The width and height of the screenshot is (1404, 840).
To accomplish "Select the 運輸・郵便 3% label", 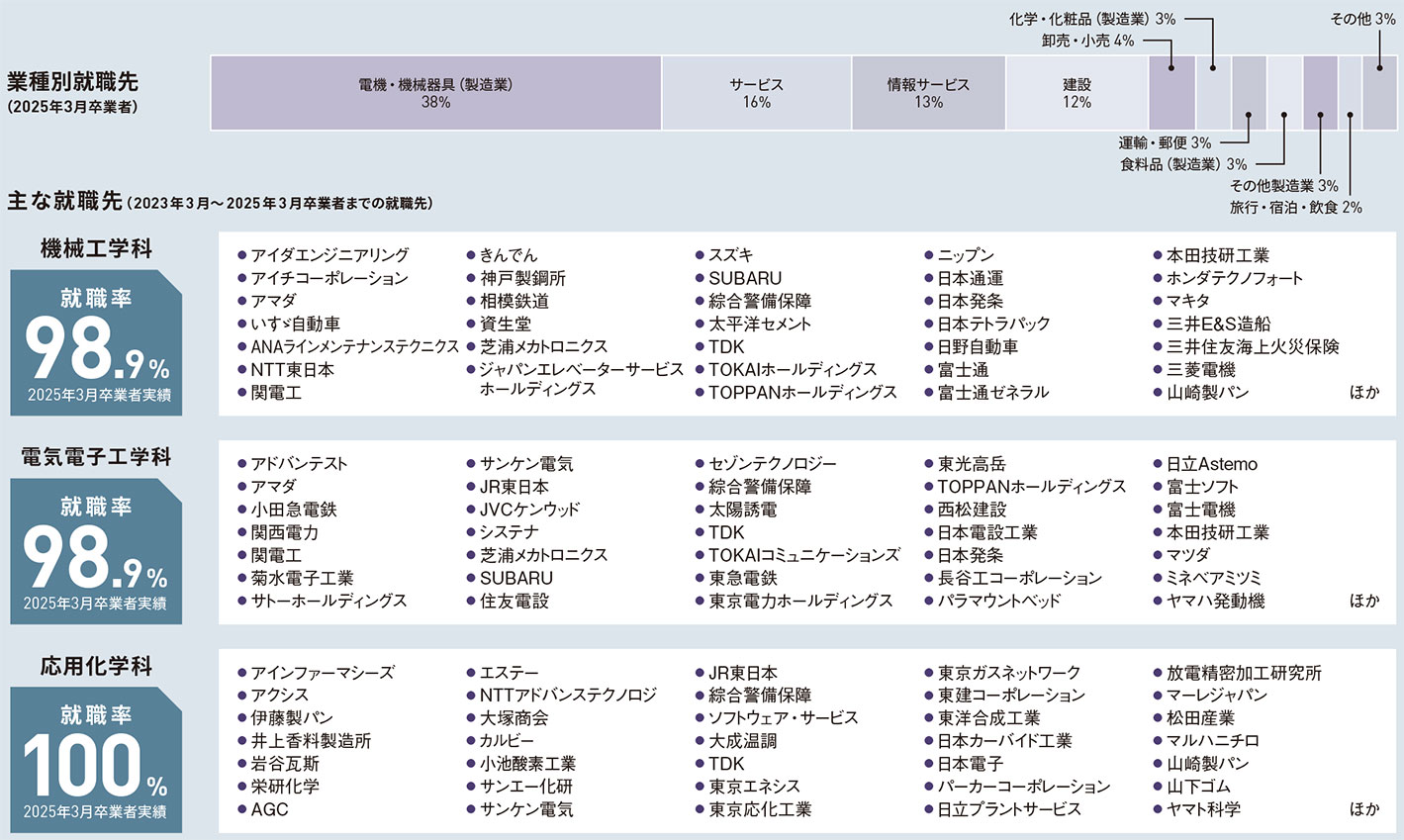I will pos(1165,142).
